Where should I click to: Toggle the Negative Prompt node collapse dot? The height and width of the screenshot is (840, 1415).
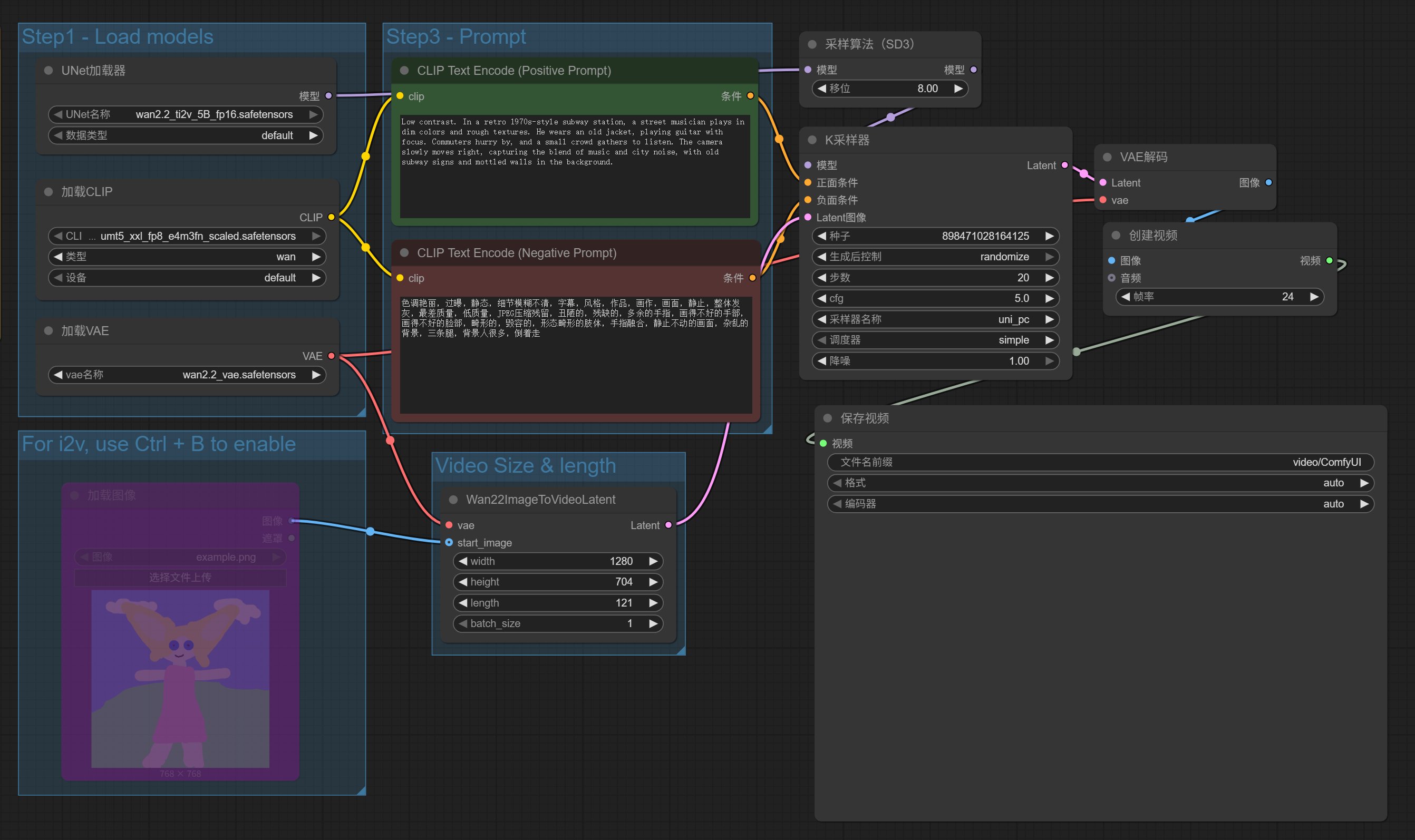[404, 253]
